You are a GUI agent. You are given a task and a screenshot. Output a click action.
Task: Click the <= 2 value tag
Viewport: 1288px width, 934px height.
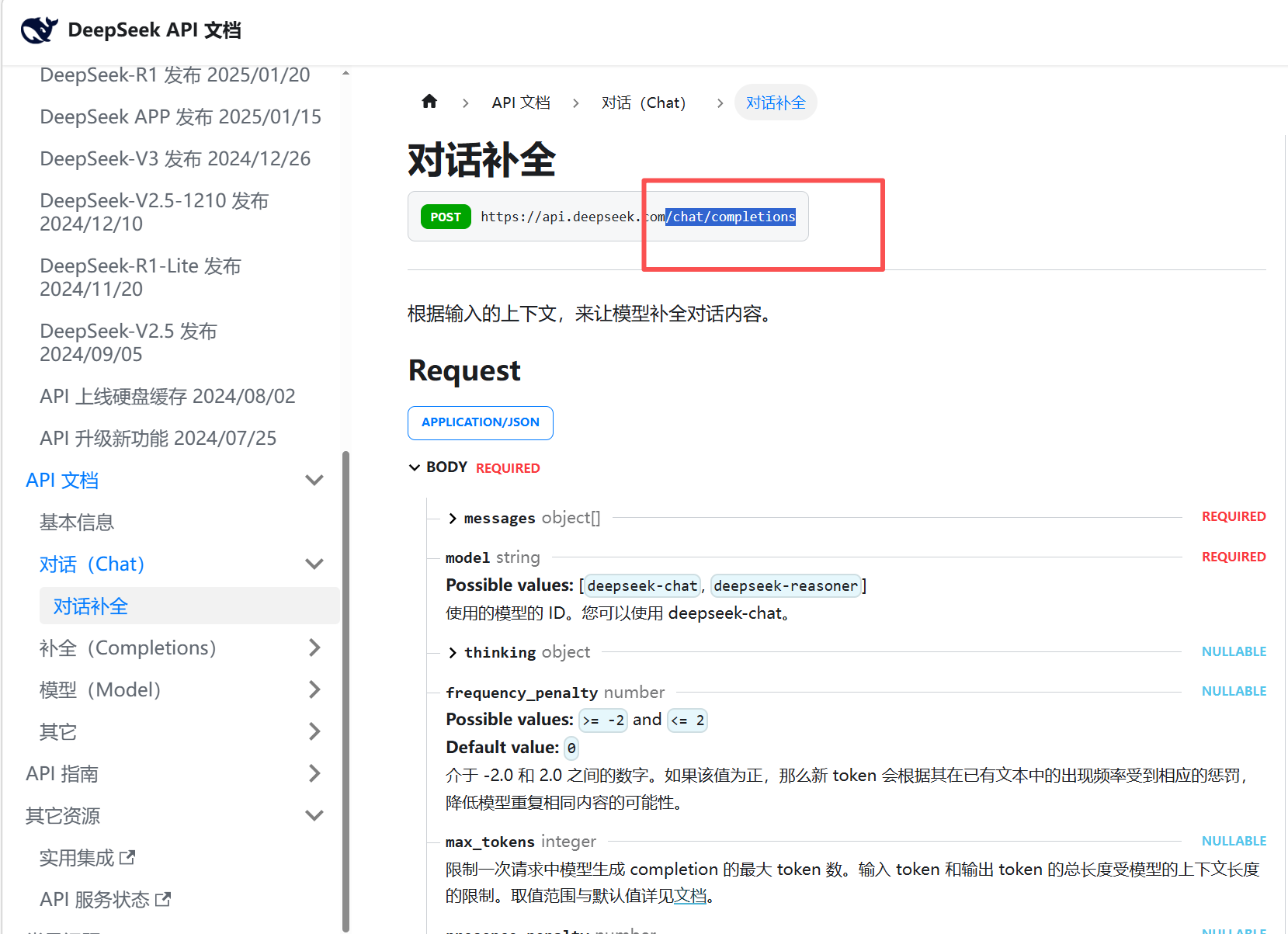[687, 720]
